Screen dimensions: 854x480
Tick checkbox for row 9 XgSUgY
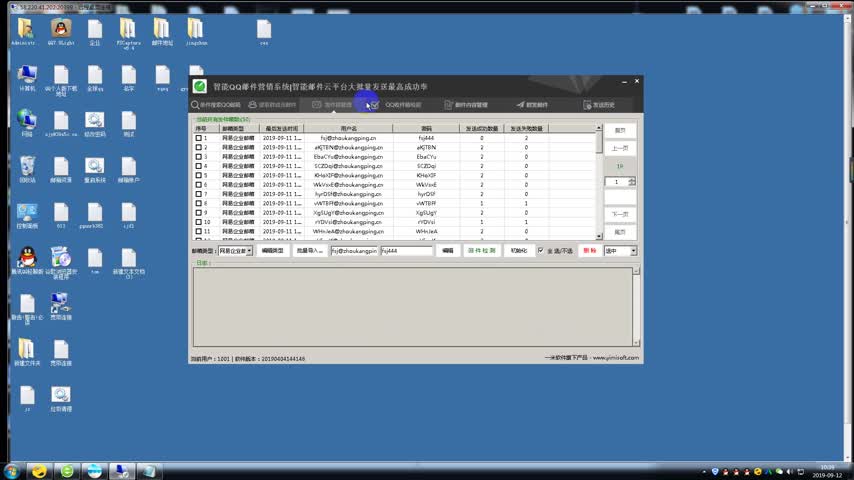pos(199,213)
